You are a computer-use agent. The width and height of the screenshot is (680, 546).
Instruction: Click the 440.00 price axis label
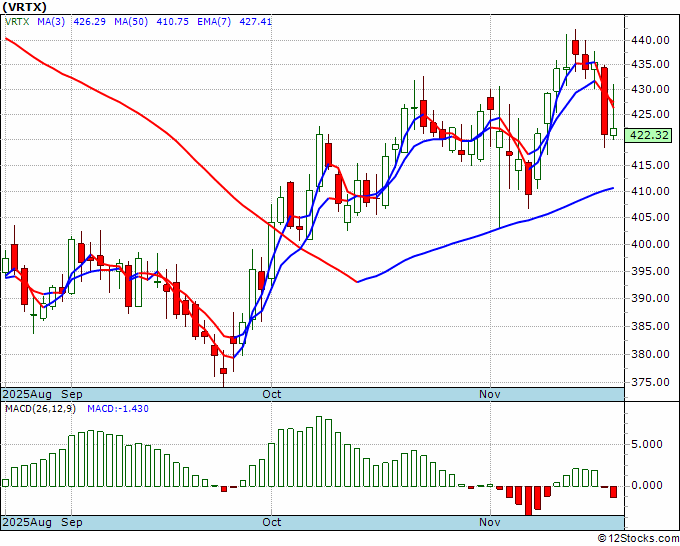[x=649, y=40]
